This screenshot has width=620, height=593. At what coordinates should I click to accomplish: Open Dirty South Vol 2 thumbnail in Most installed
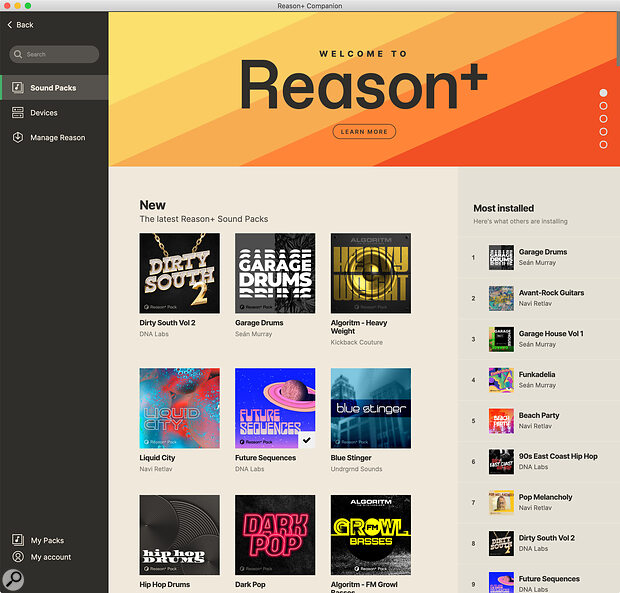tap(501, 544)
